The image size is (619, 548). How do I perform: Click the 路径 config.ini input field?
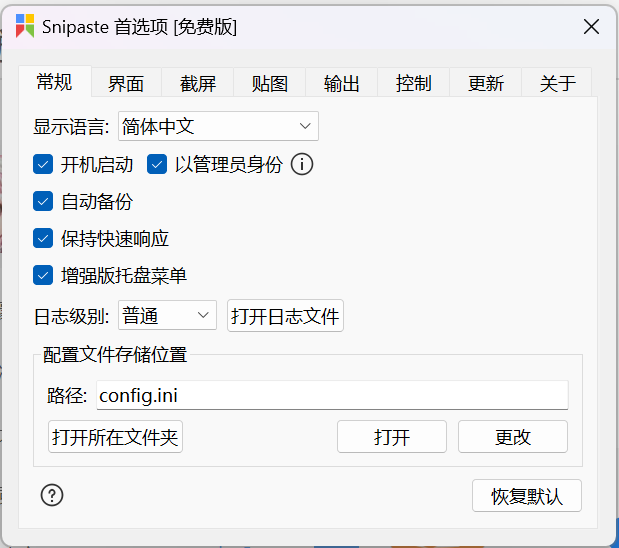[332, 395]
